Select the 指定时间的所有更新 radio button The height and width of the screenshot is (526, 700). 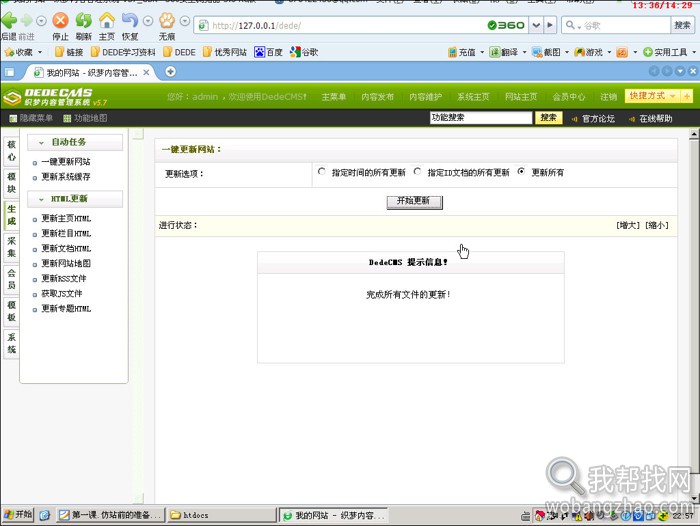tap(322, 171)
